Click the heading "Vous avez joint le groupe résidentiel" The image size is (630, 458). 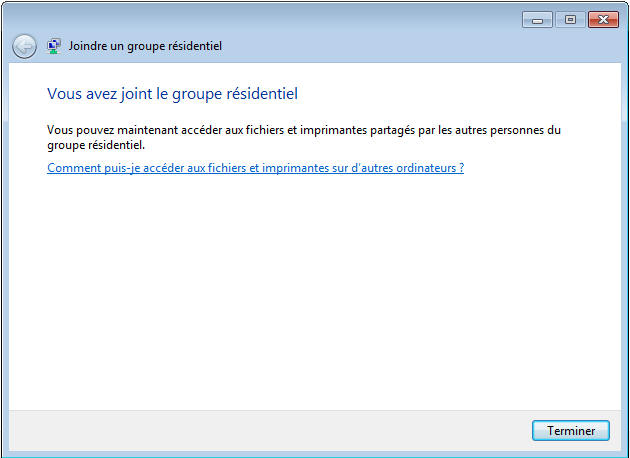[x=173, y=94]
